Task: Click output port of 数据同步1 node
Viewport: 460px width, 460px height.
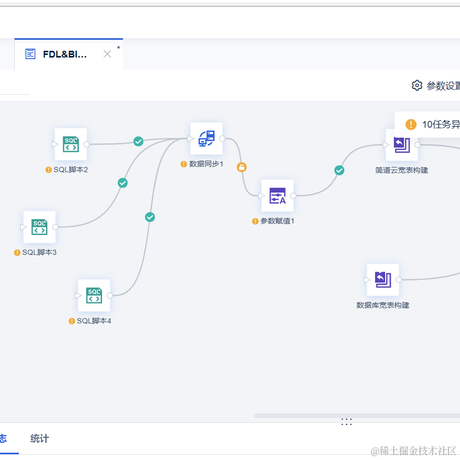Action: [x=222, y=138]
